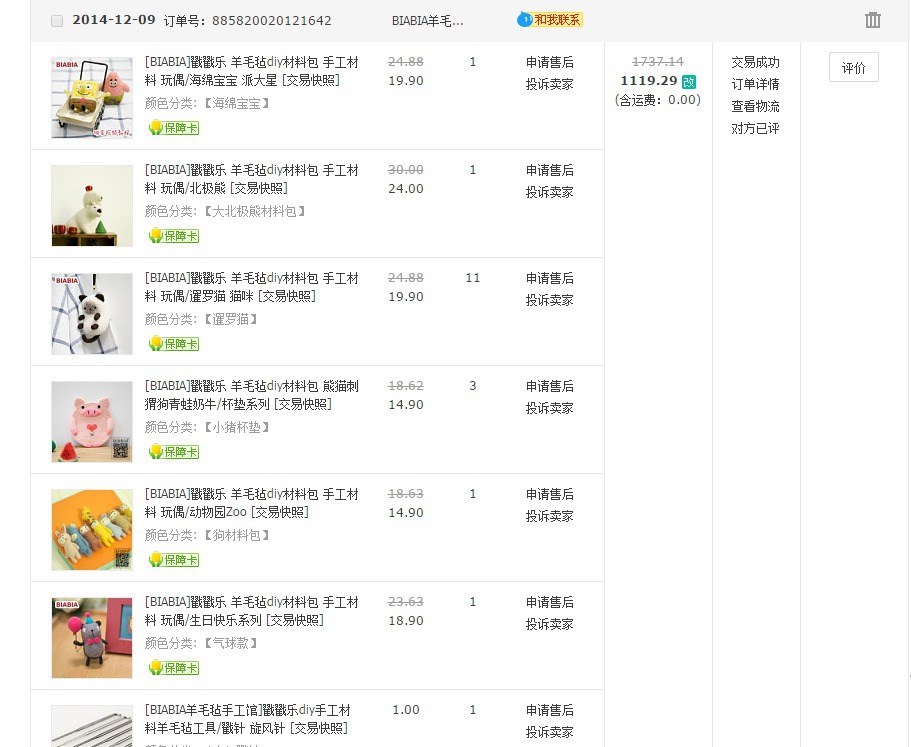Open the 订单详情 order details link

pos(755,84)
